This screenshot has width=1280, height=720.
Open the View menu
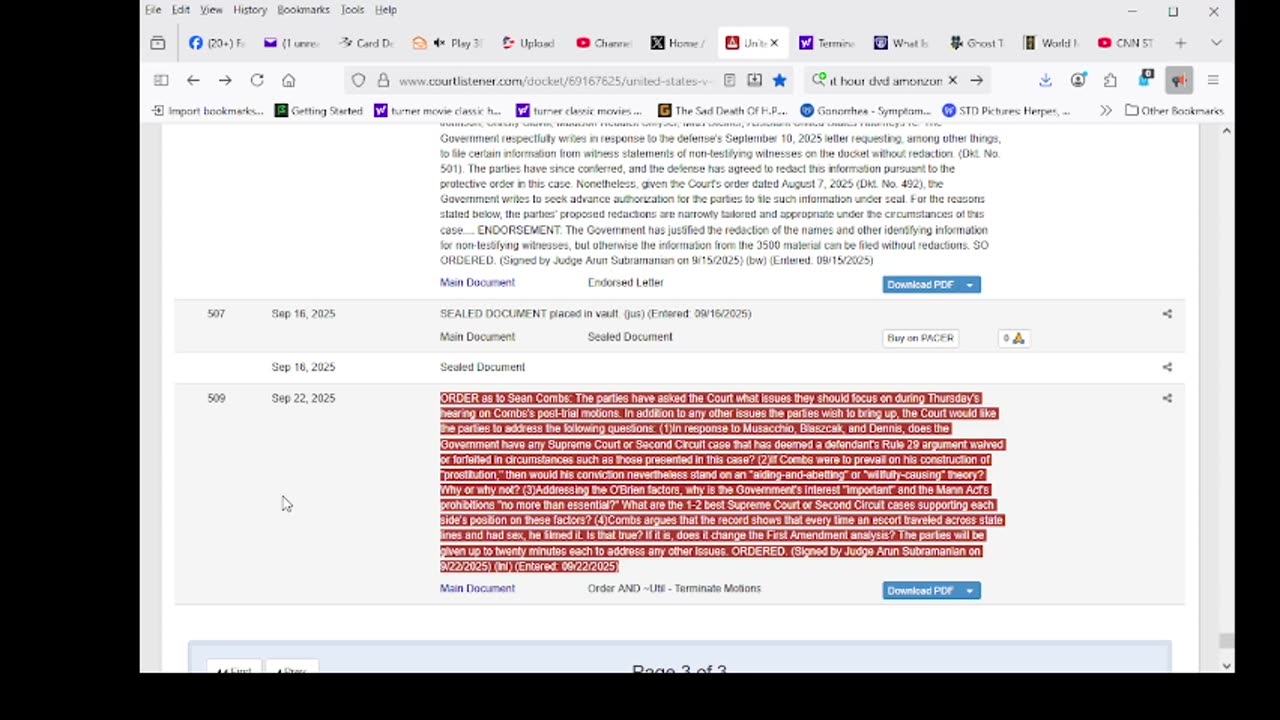coord(211,10)
